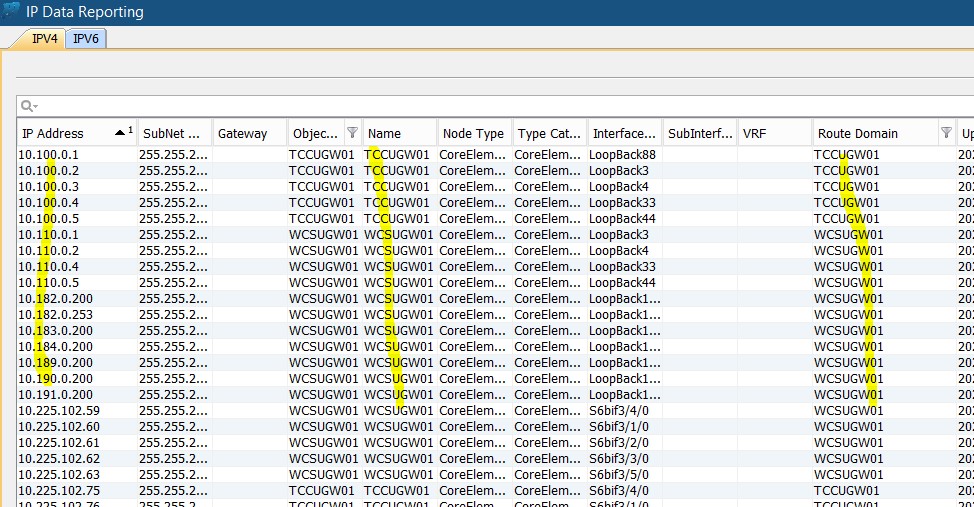Sort by the Node Type column header
The width and height of the screenshot is (974, 507).
tap(473, 133)
